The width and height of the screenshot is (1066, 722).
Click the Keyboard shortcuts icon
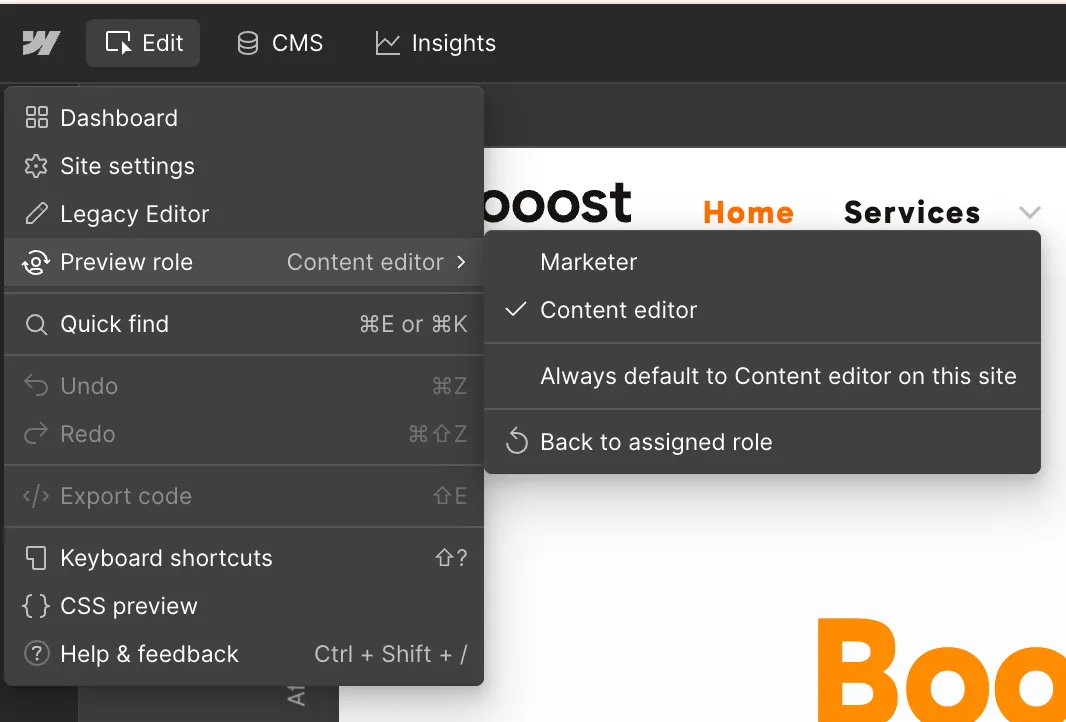click(x=36, y=558)
